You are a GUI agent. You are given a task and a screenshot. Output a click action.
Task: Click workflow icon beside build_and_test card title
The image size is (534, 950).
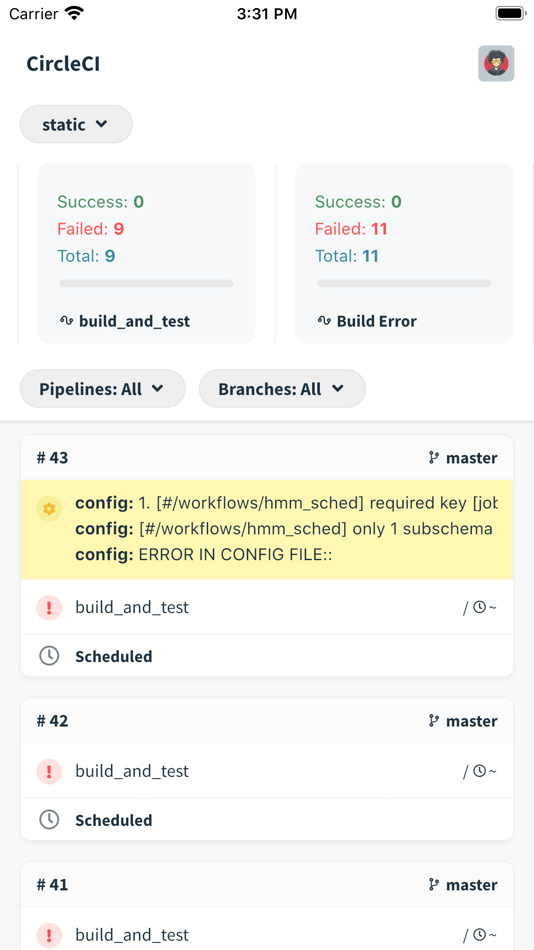pyautogui.click(x=66, y=321)
